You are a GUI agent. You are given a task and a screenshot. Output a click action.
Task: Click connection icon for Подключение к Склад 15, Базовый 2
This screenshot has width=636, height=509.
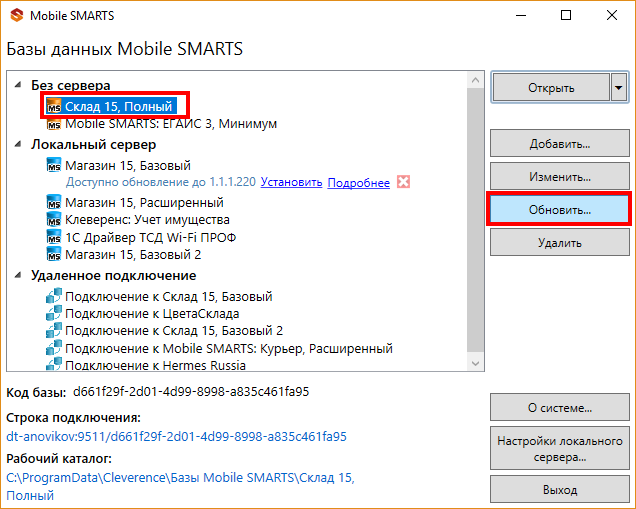pyautogui.click(x=54, y=331)
